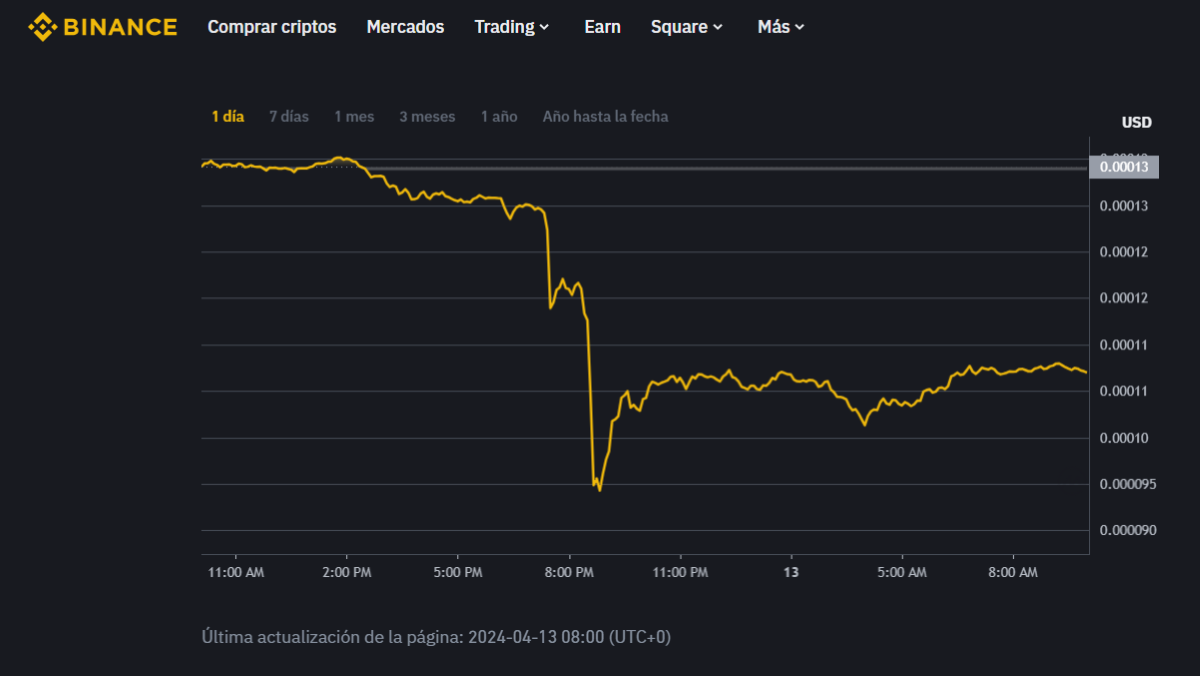Image resolution: width=1200 pixels, height=676 pixels.
Task: Switch chart to 1 año
Action: pos(499,116)
